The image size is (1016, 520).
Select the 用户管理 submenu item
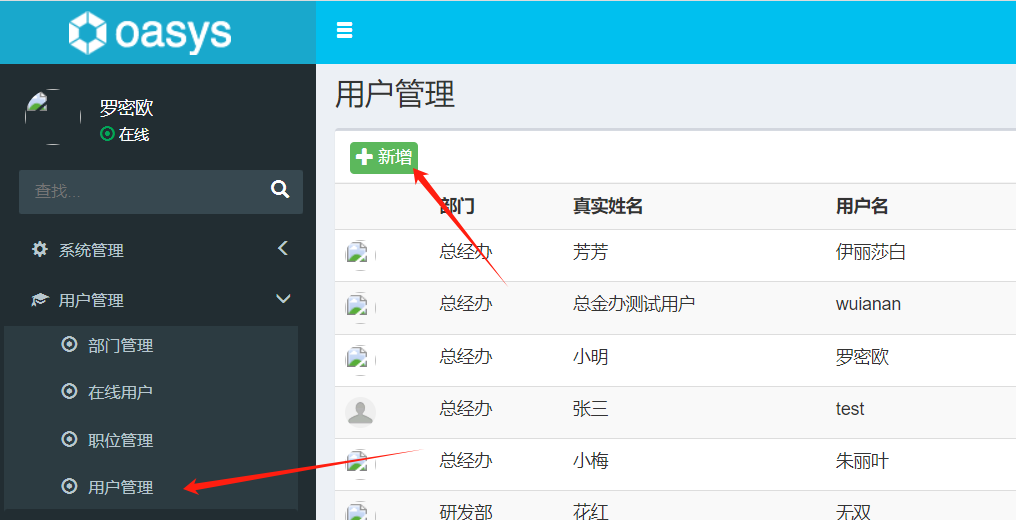coord(120,487)
